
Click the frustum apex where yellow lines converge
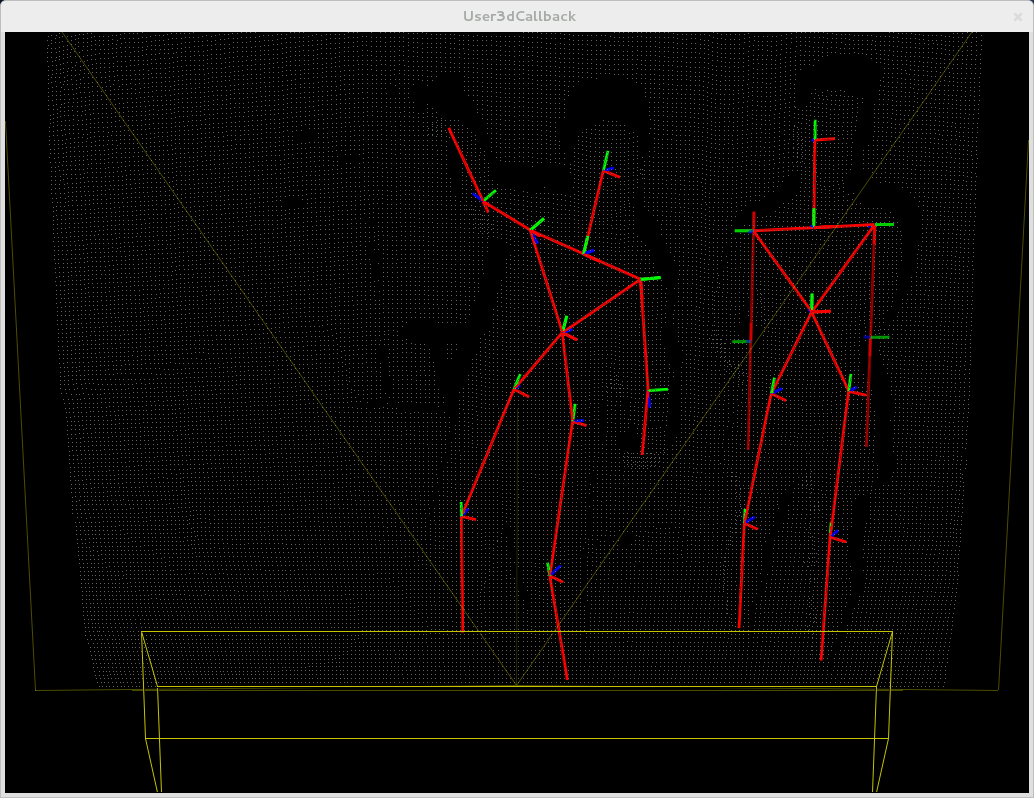[x=517, y=685]
